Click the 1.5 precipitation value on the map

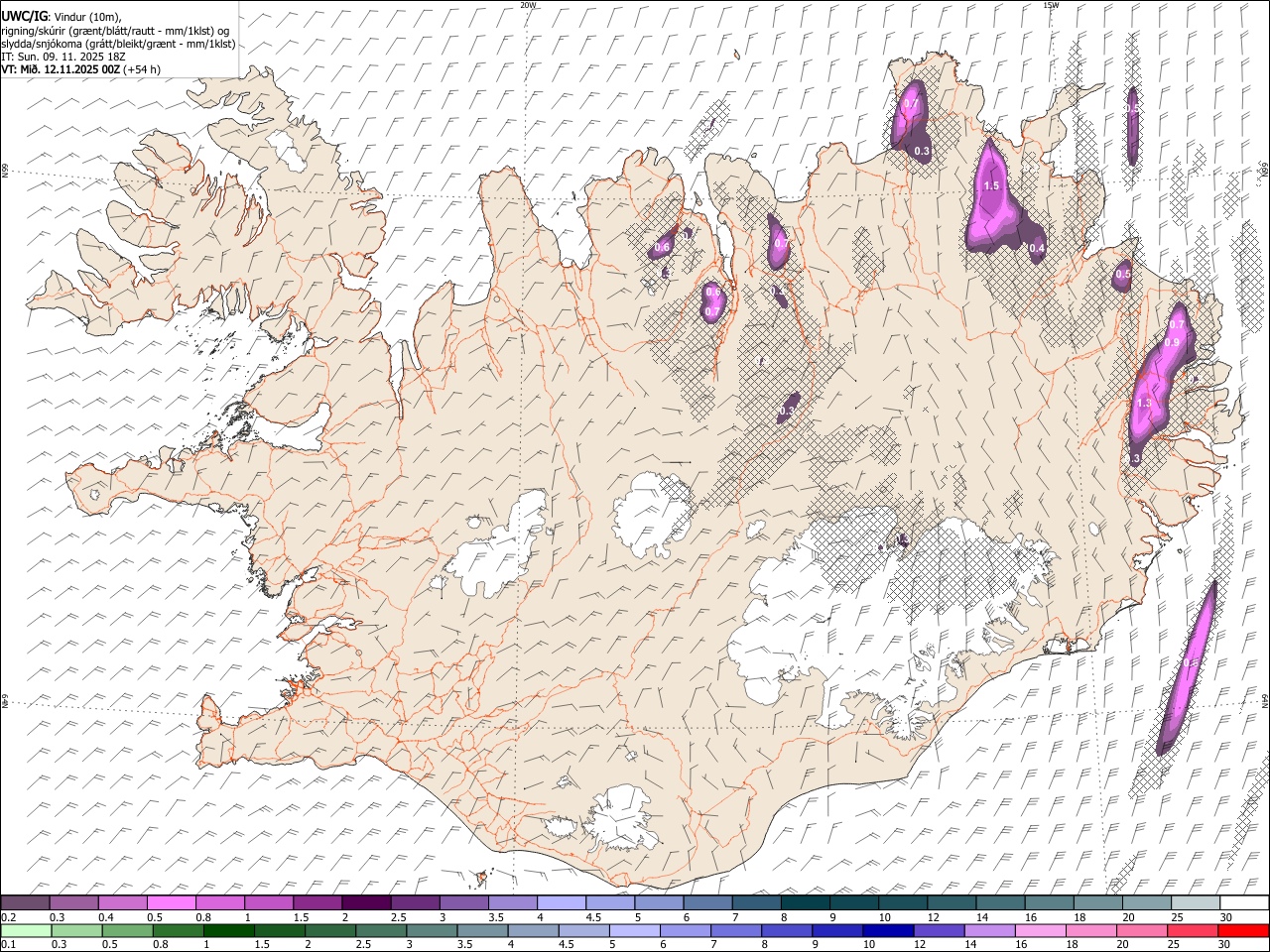coord(990,185)
